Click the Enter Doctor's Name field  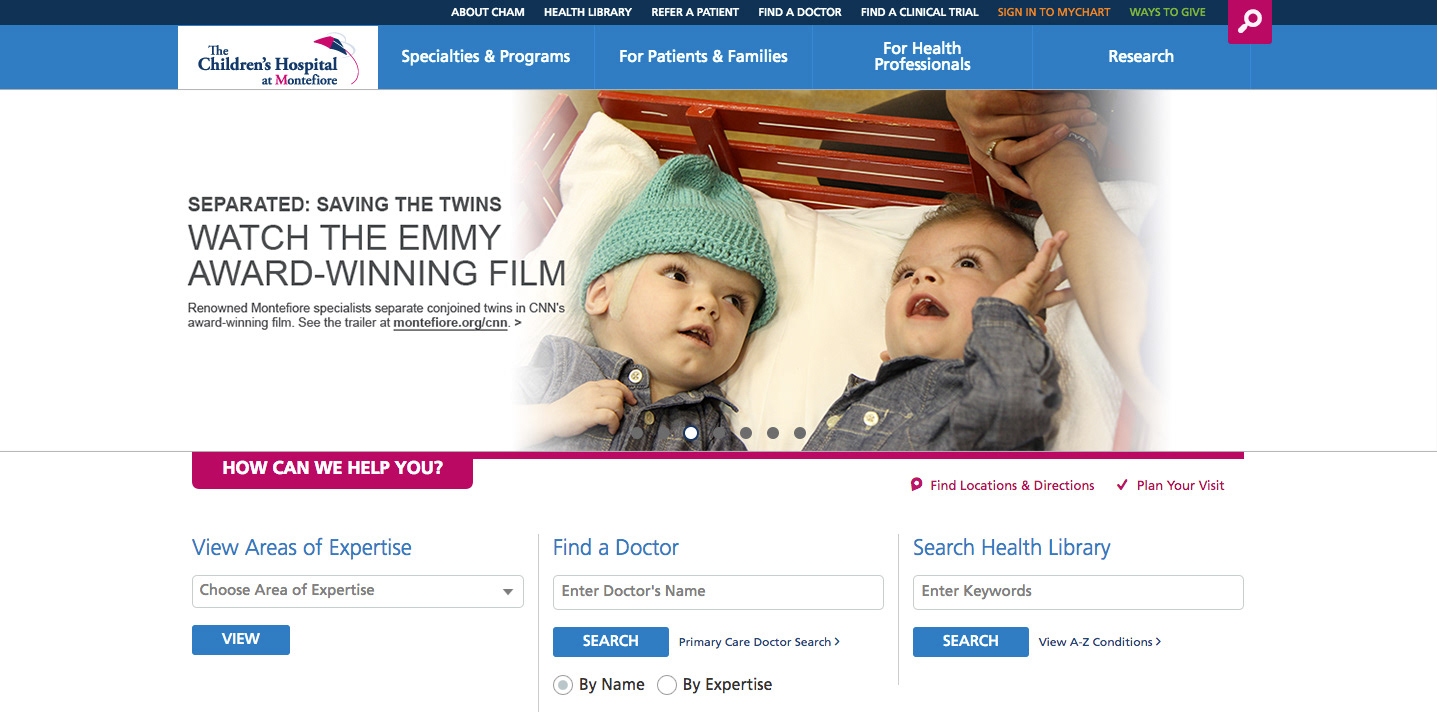tap(718, 592)
